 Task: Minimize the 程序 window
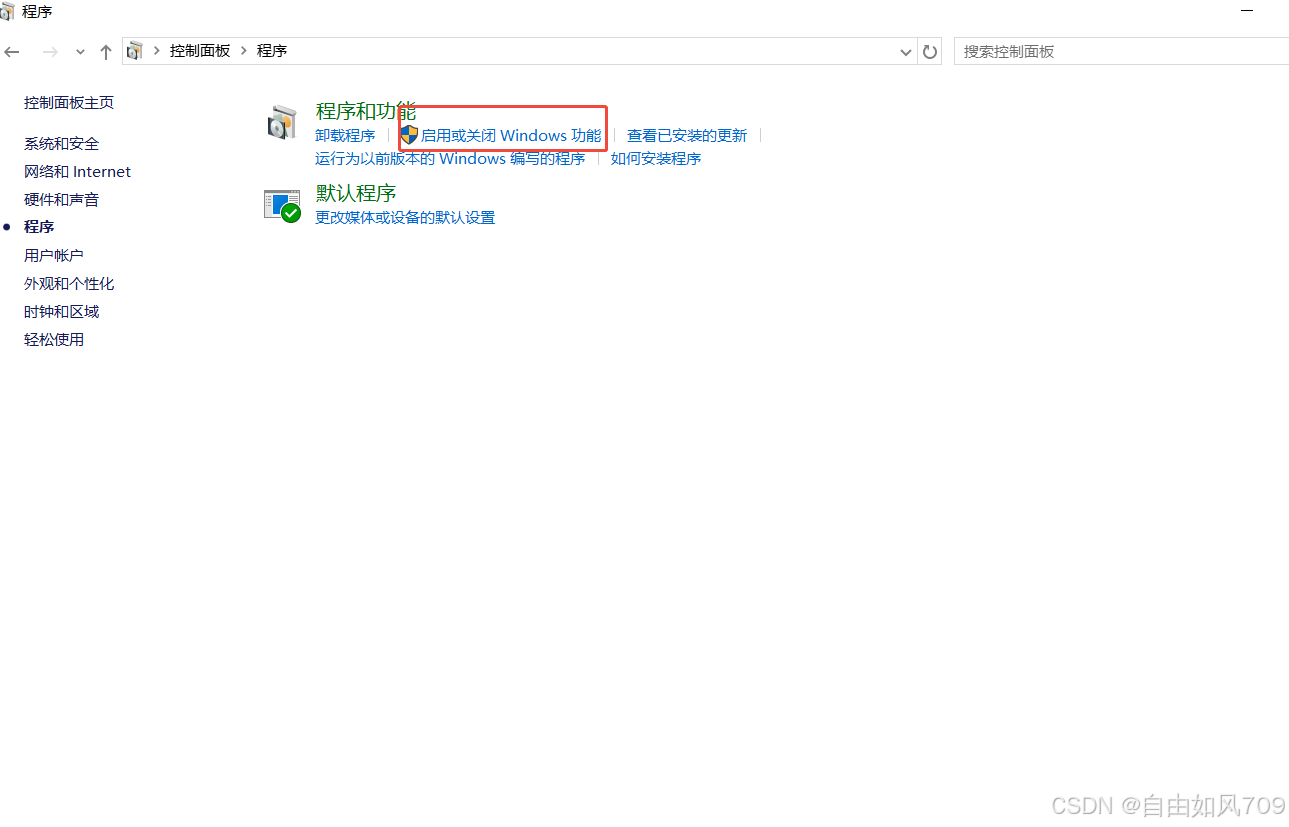pos(1247,11)
